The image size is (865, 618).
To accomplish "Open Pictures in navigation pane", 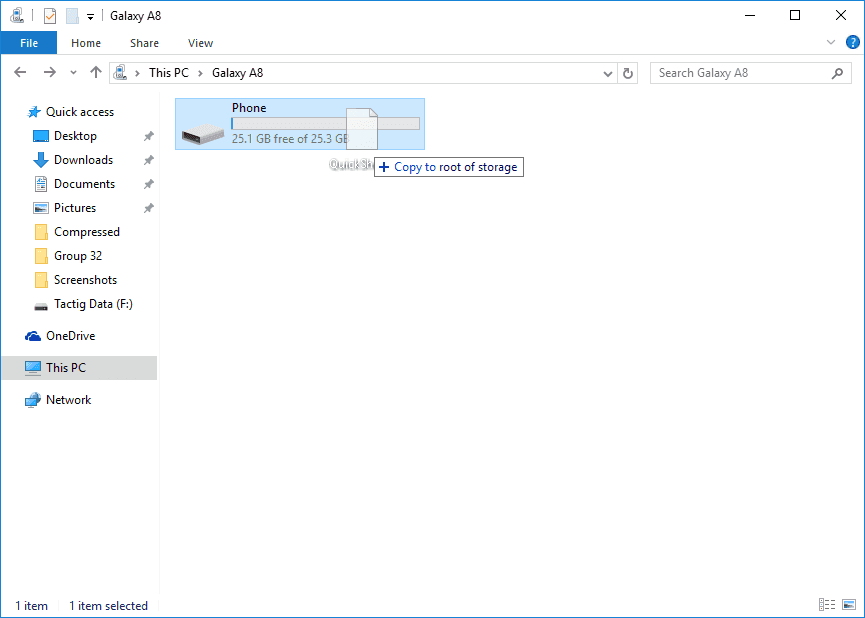I will [x=75, y=208].
